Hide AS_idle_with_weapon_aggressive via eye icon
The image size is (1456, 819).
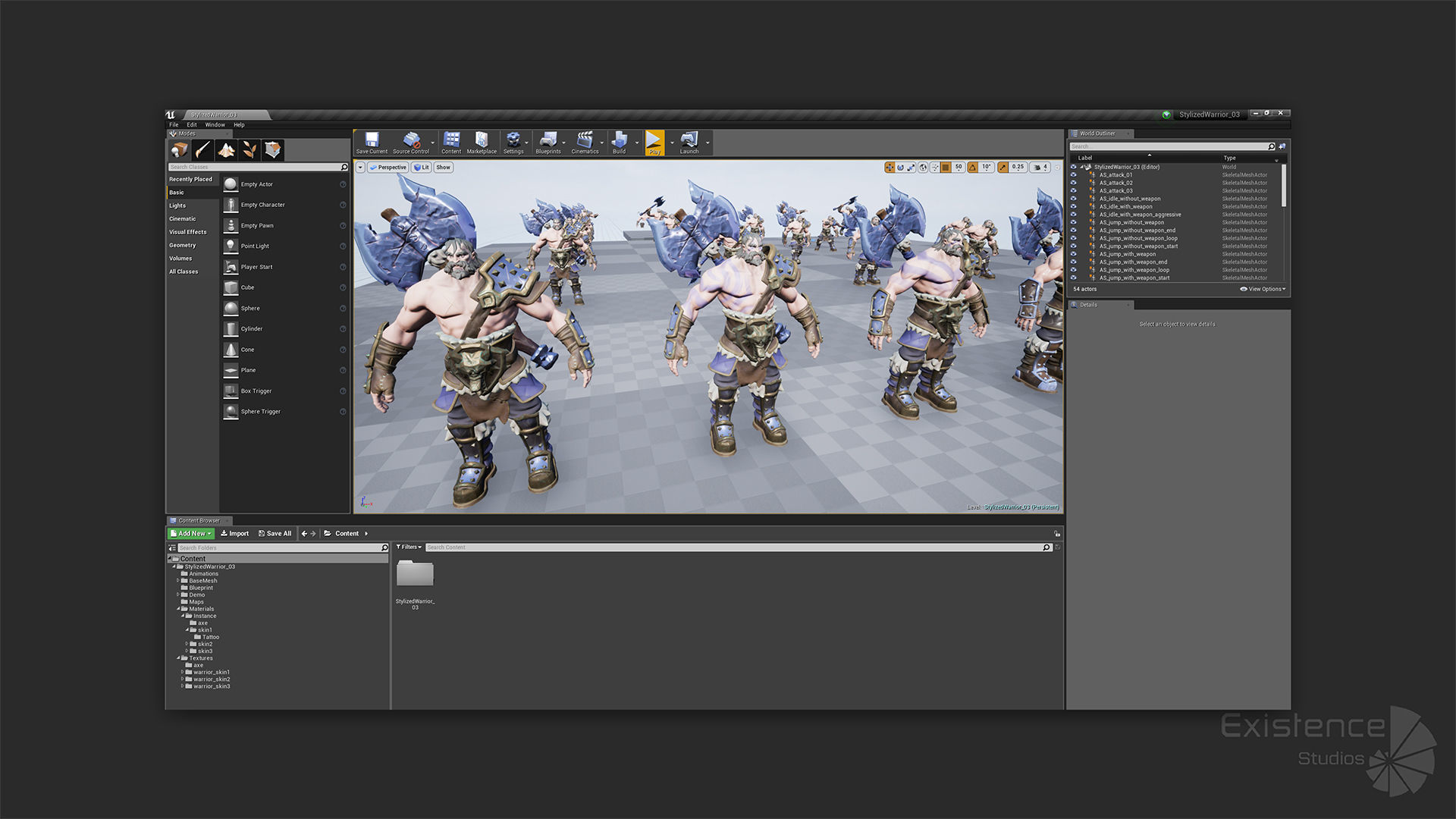click(1073, 215)
